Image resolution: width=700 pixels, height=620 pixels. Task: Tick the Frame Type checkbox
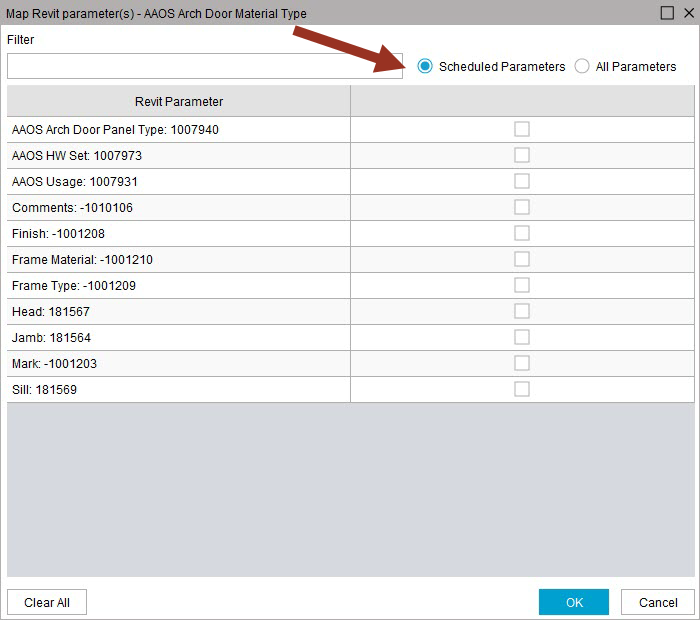pos(521,285)
